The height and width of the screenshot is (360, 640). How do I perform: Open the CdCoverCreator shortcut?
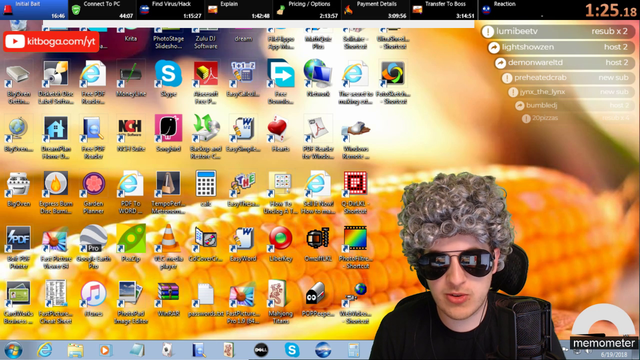pyautogui.click(x=206, y=244)
